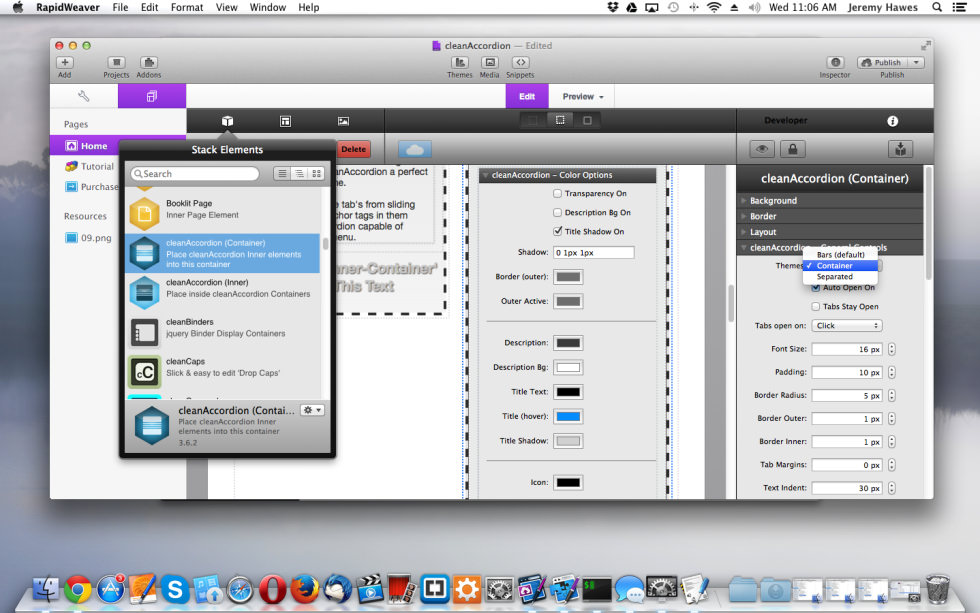Select cleanAccordion (Inner) stack element
Viewport: 980px width, 613px height.
click(x=223, y=292)
